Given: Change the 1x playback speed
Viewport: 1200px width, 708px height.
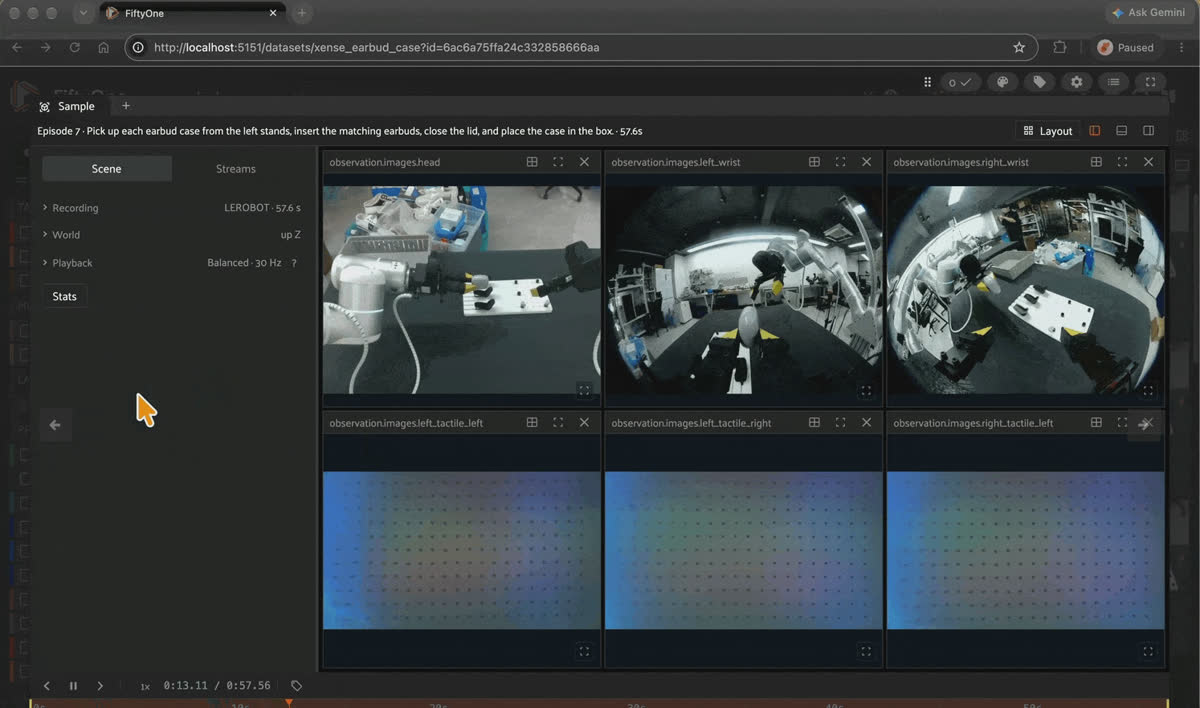Looking at the screenshot, I should click(145, 687).
